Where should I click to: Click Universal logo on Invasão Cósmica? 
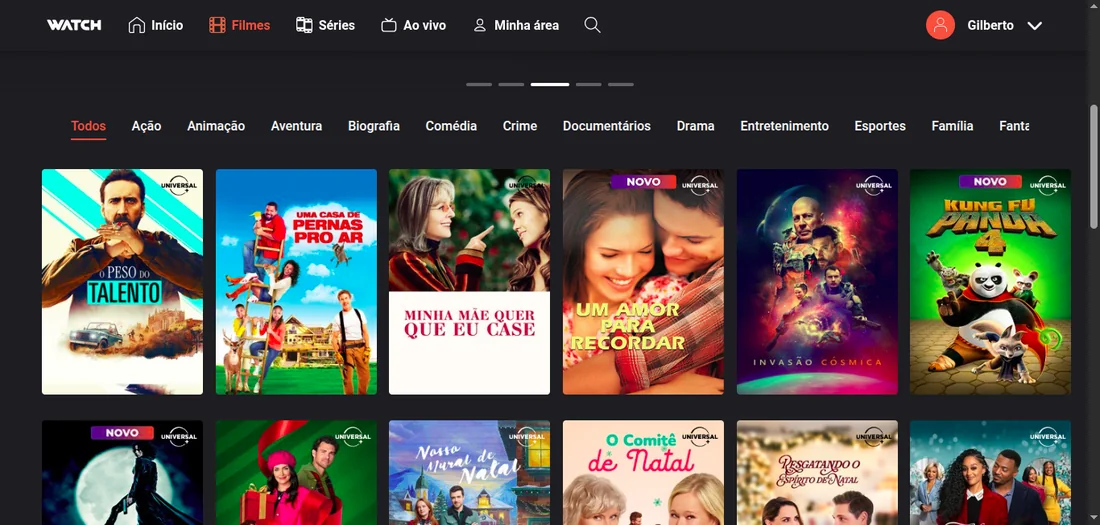(873, 185)
